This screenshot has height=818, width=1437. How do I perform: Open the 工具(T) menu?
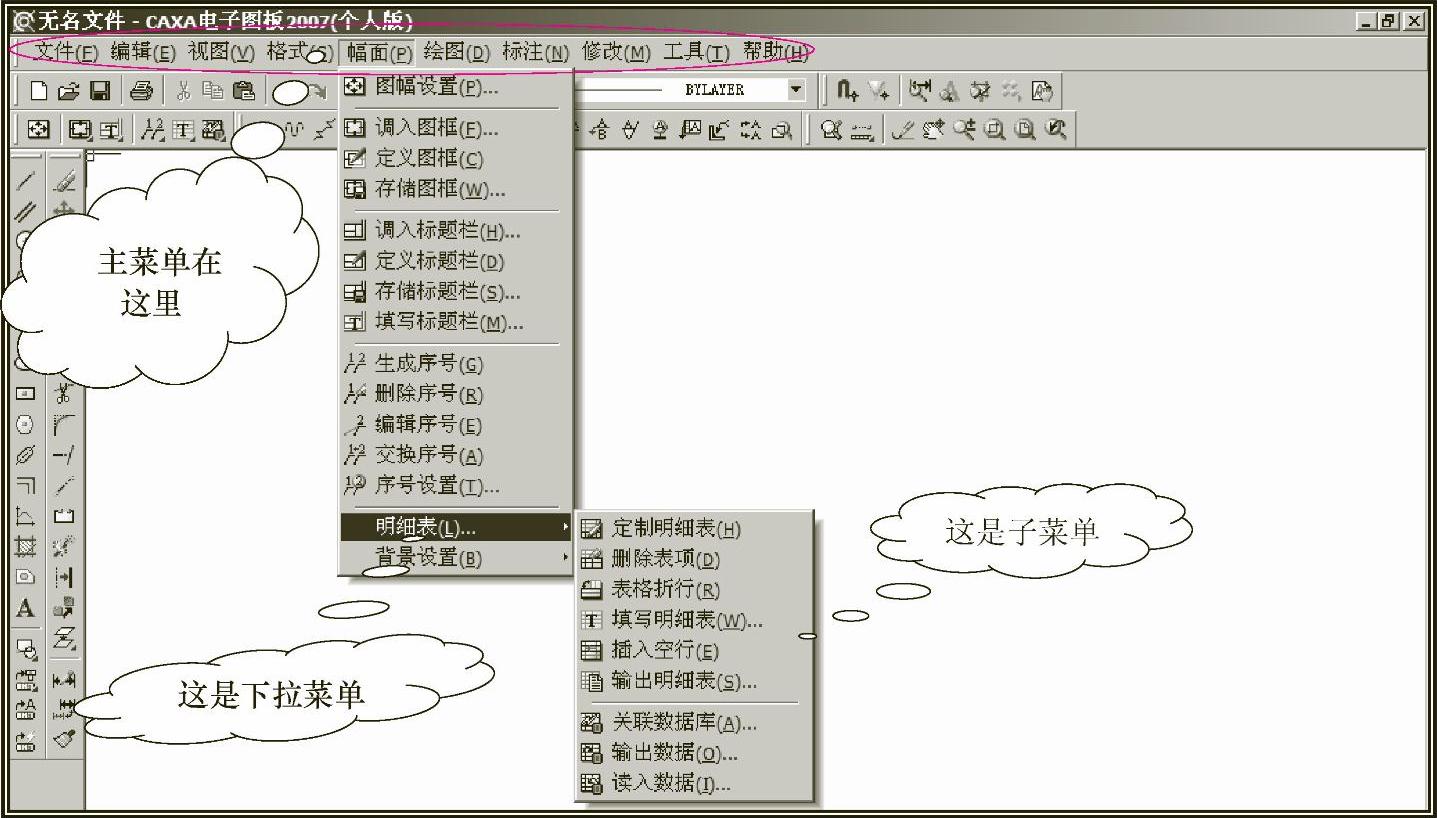pyautogui.click(x=696, y=52)
